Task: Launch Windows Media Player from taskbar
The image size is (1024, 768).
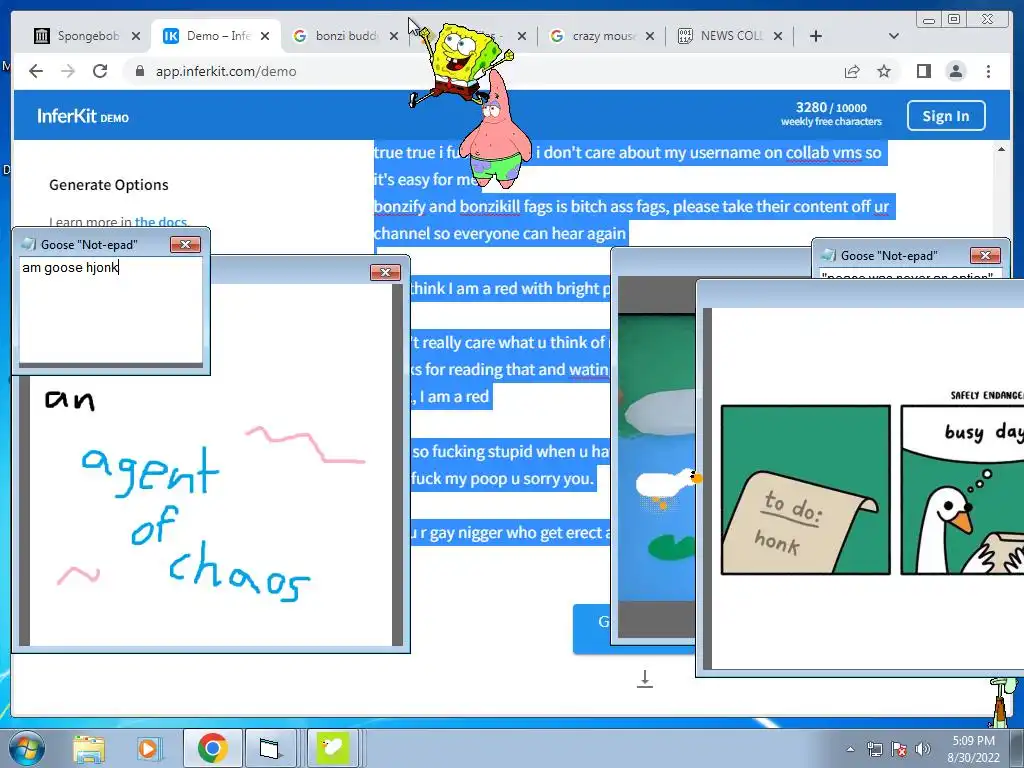Action: point(148,748)
